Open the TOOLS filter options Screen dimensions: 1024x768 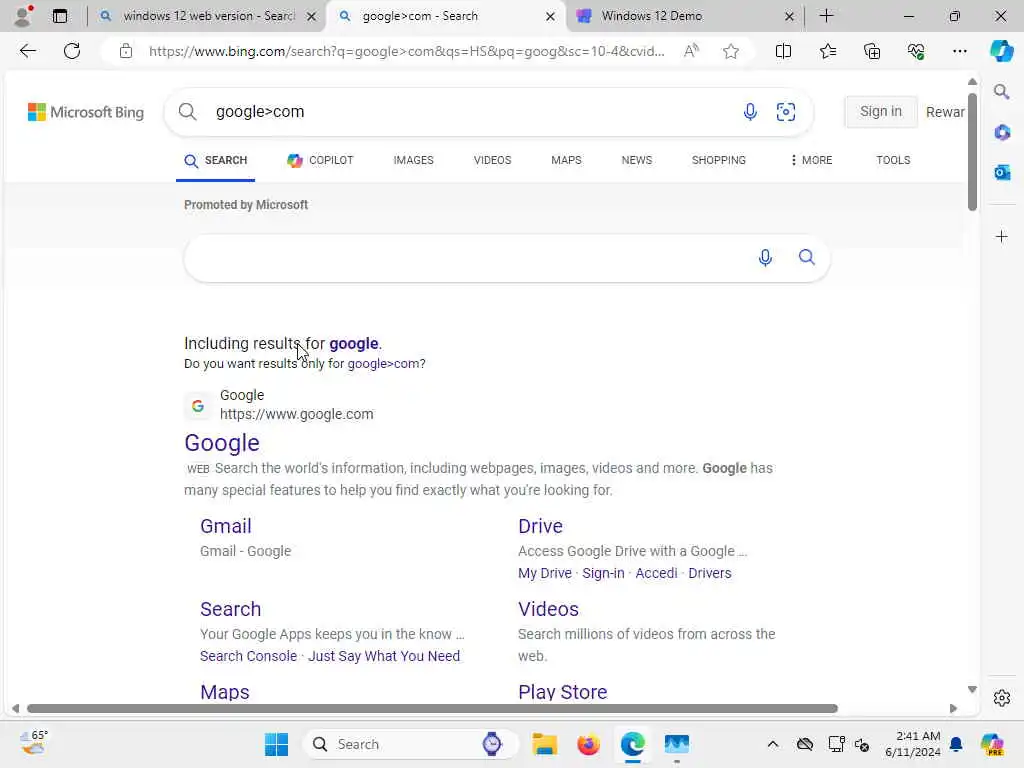point(893,160)
